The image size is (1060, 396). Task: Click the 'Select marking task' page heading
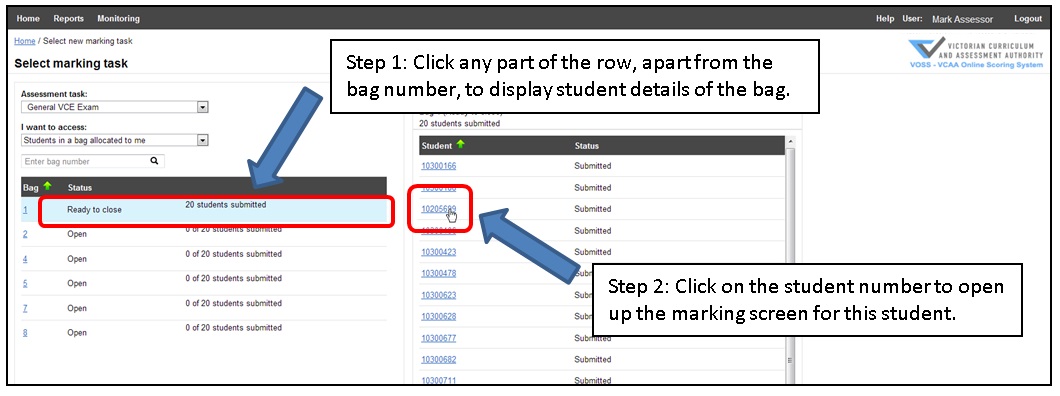pyautogui.click(x=71, y=64)
